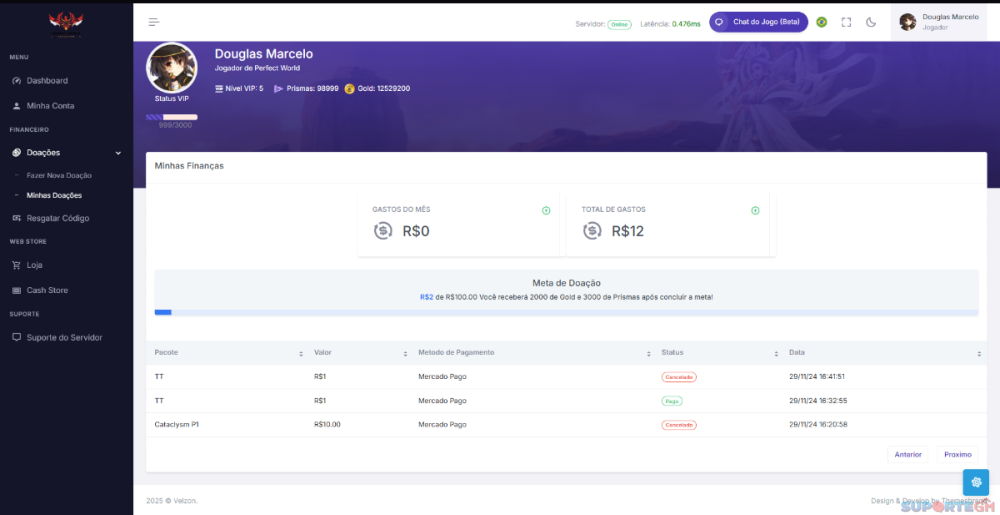Click the player avatar picture in banner
Viewport: 1000px width, 515px height.
coord(171,68)
